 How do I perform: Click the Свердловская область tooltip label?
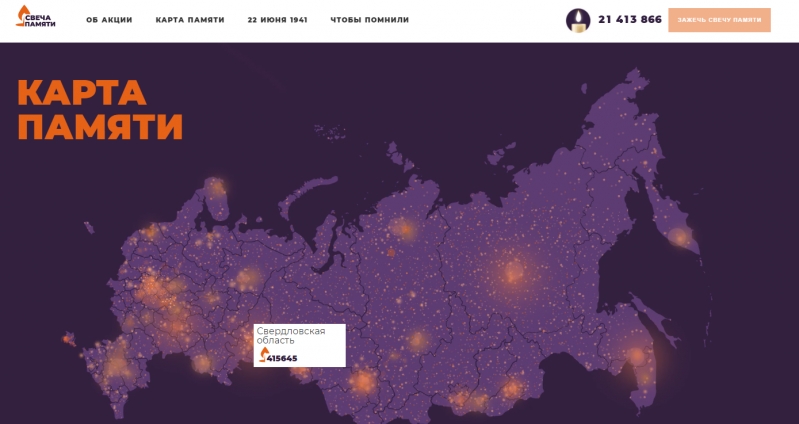290,335
